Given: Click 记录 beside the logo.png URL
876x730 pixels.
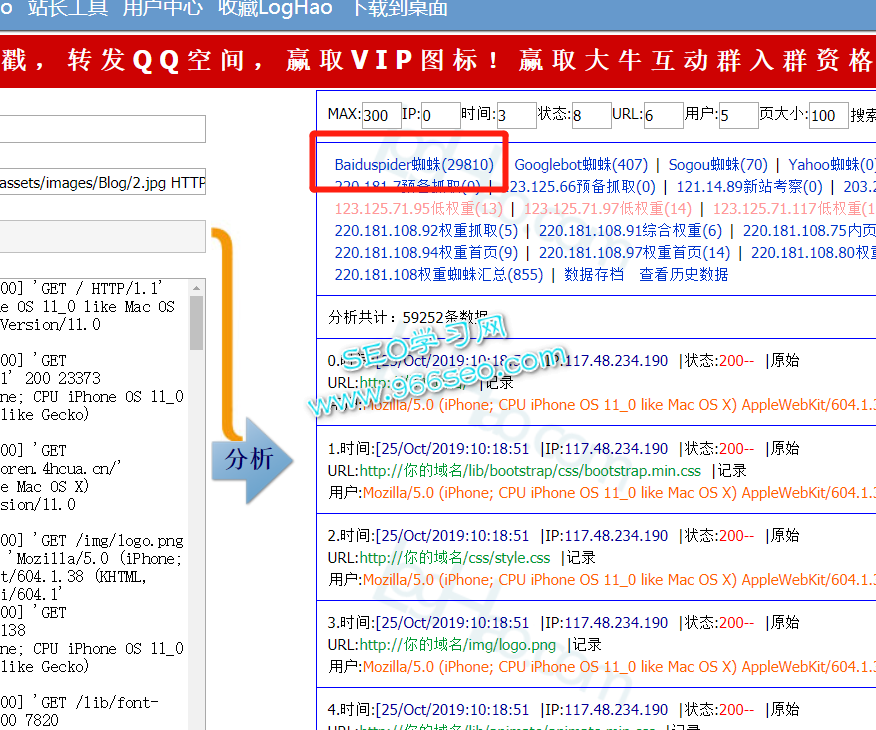Looking at the screenshot, I should 587,645.
